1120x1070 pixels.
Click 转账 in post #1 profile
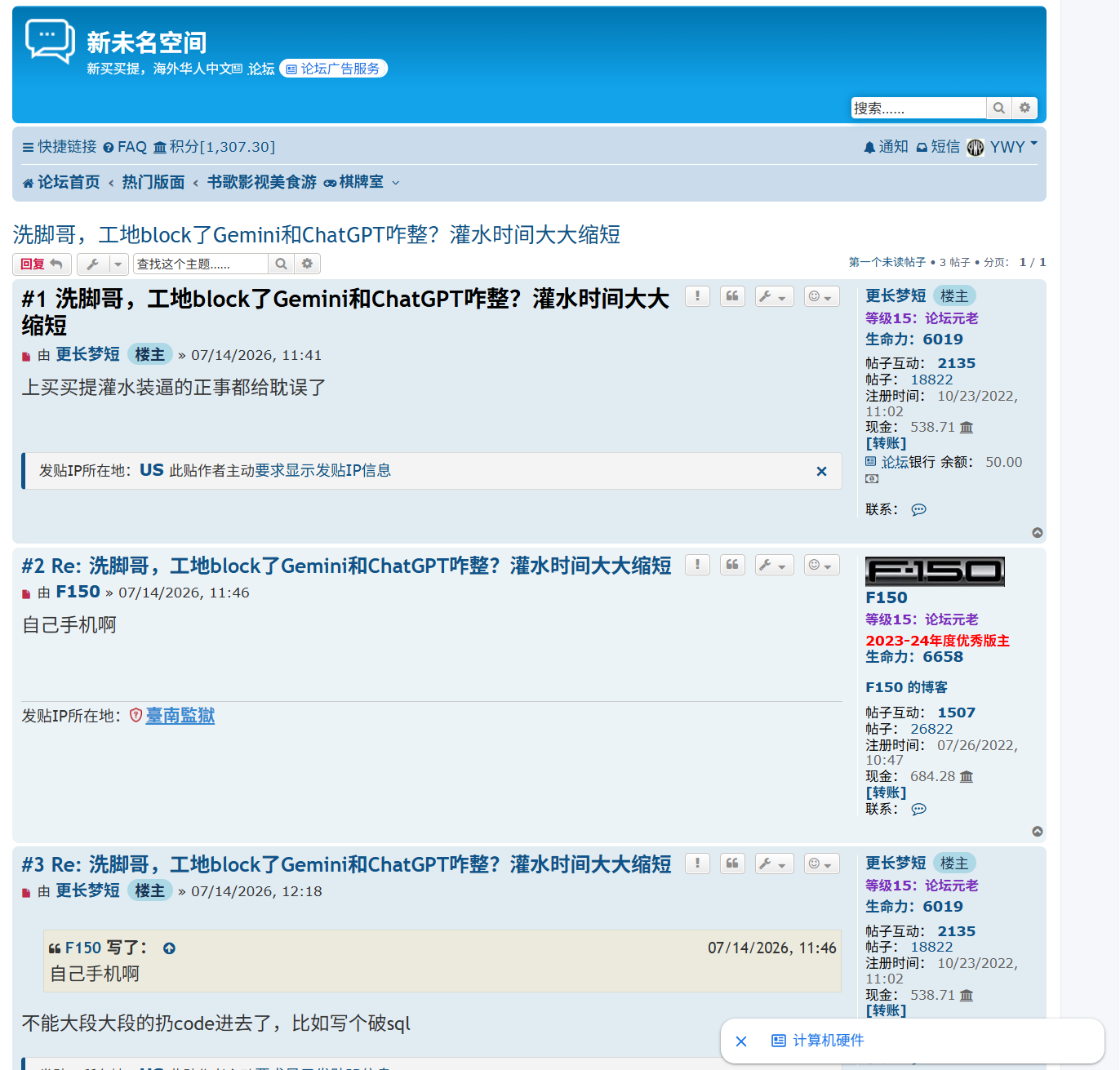pyautogui.click(x=886, y=443)
